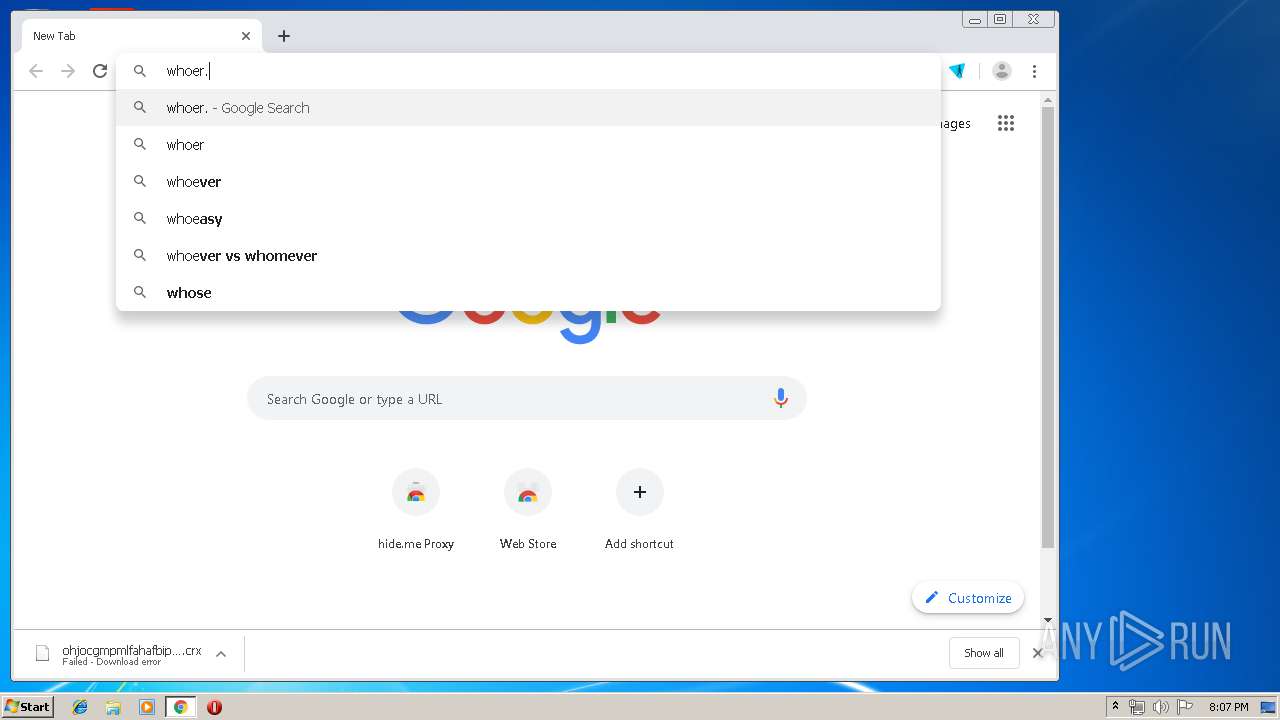Click the Opera icon in taskbar
1280x720 pixels.
pos(214,707)
